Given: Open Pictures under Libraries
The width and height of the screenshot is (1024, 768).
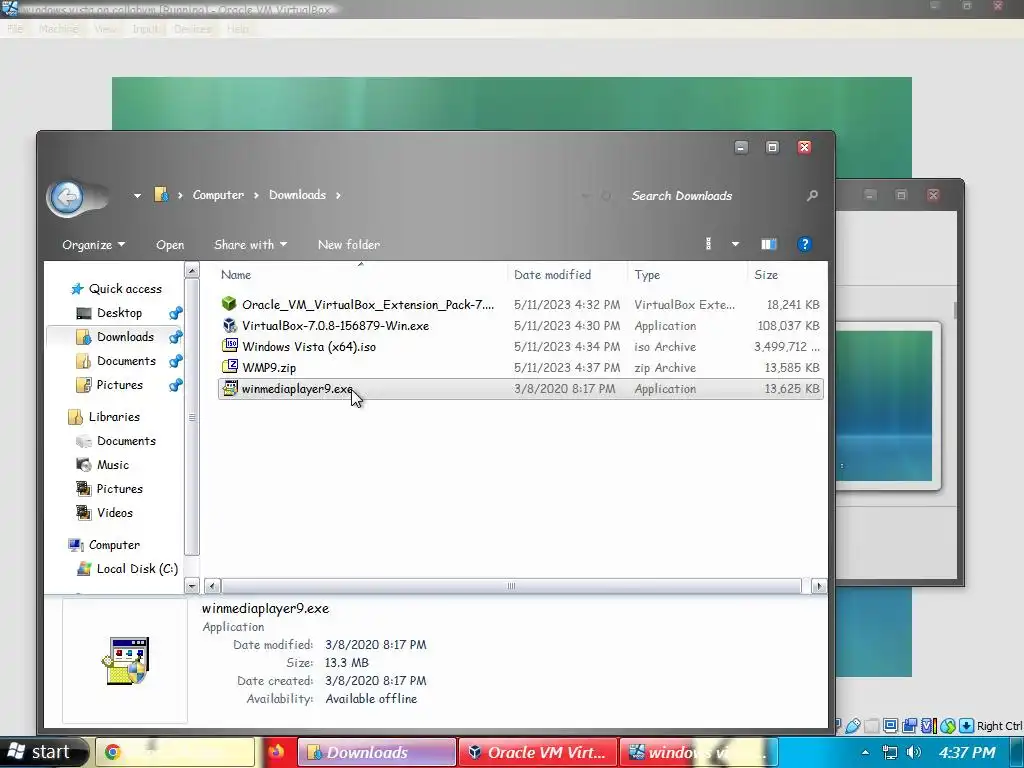Looking at the screenshot, I should click(120, 489).
